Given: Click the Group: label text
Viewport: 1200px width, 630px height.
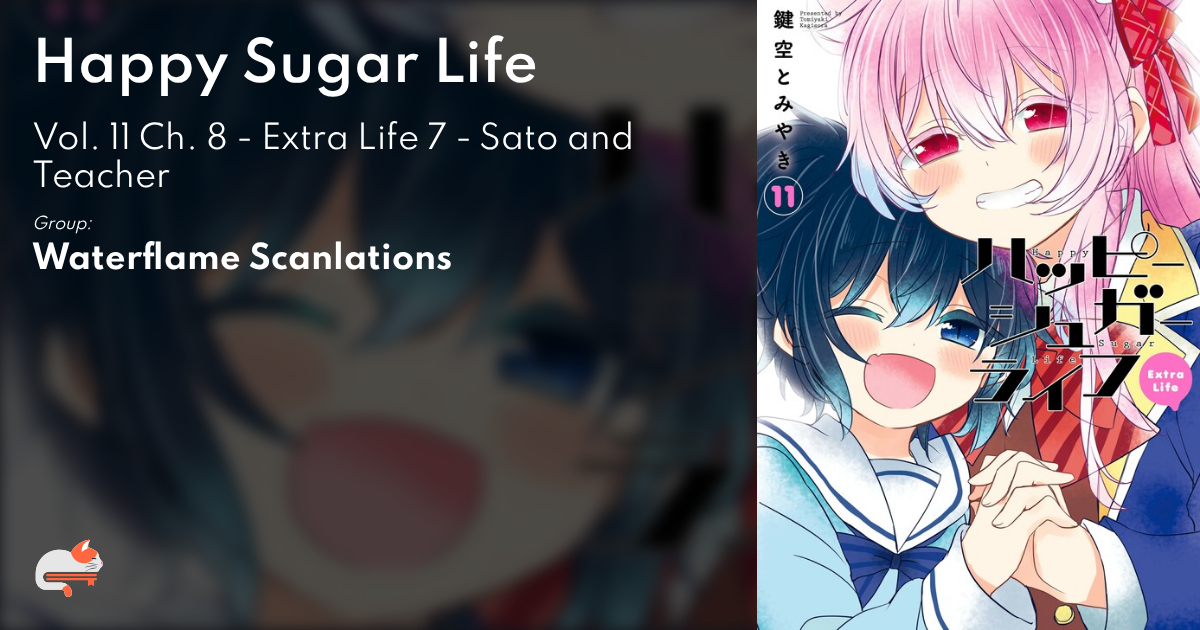Looking at the screenshot, I should [63, 223].
